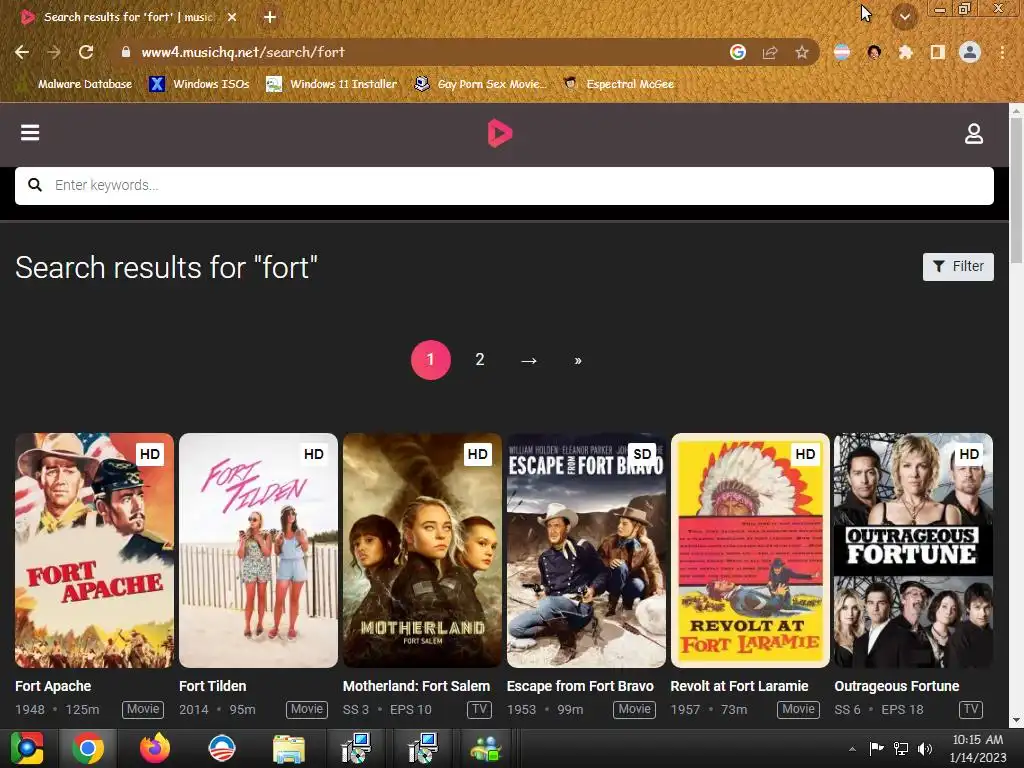
Task: Go back in browser history
Action: [22, 52]
